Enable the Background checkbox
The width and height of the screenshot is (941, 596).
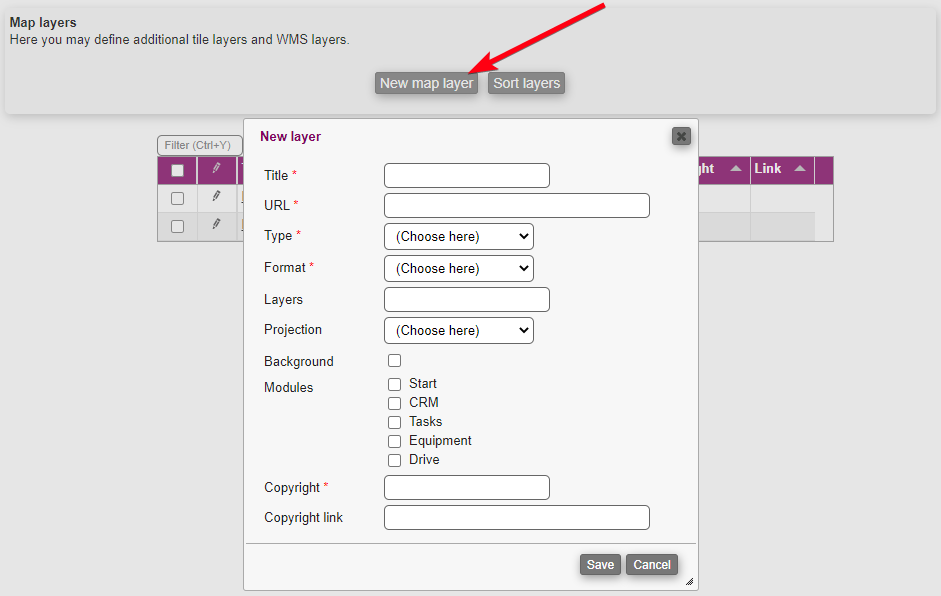(394, 361)
